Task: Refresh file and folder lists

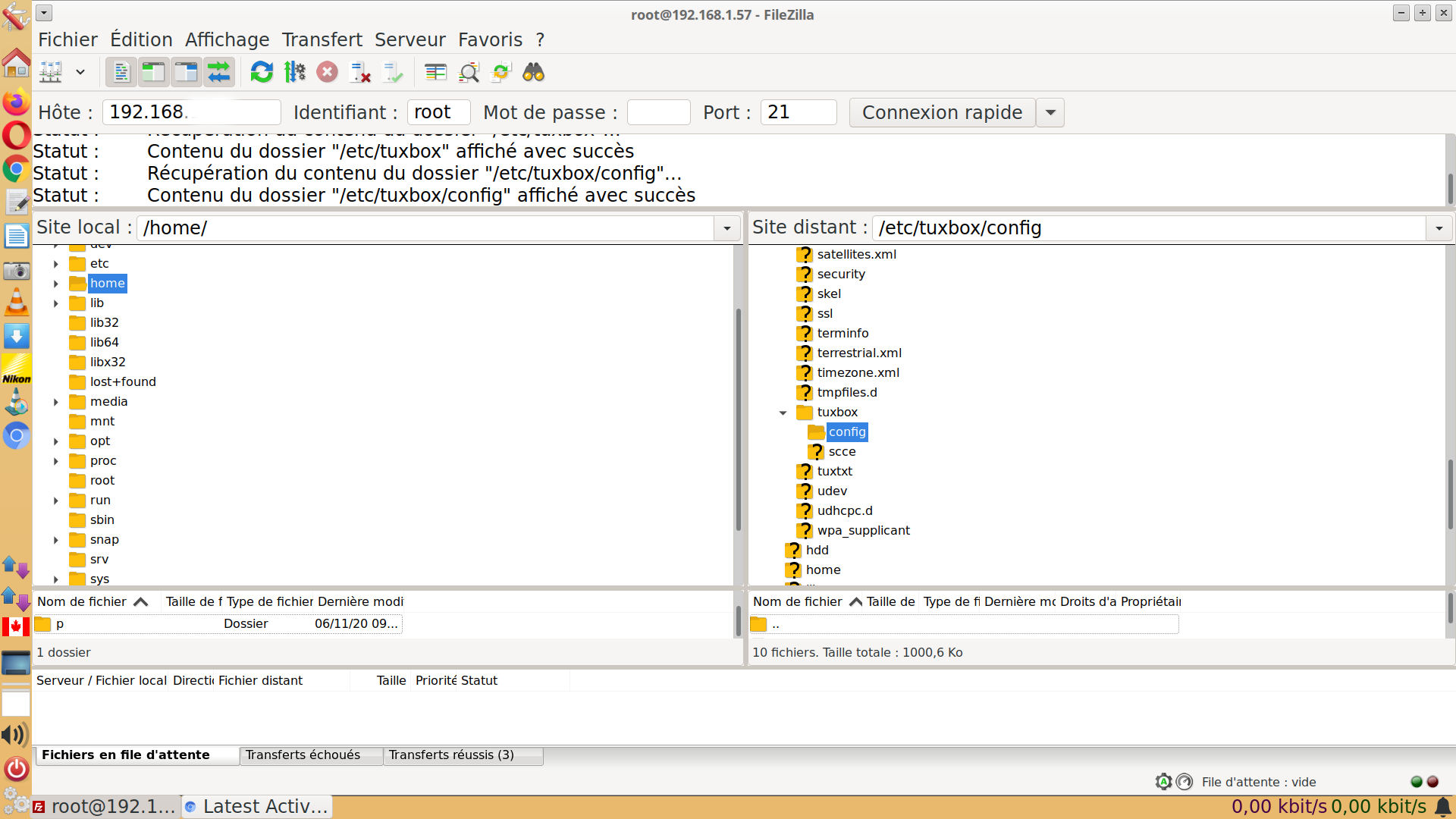Action: tap(262, 73)
